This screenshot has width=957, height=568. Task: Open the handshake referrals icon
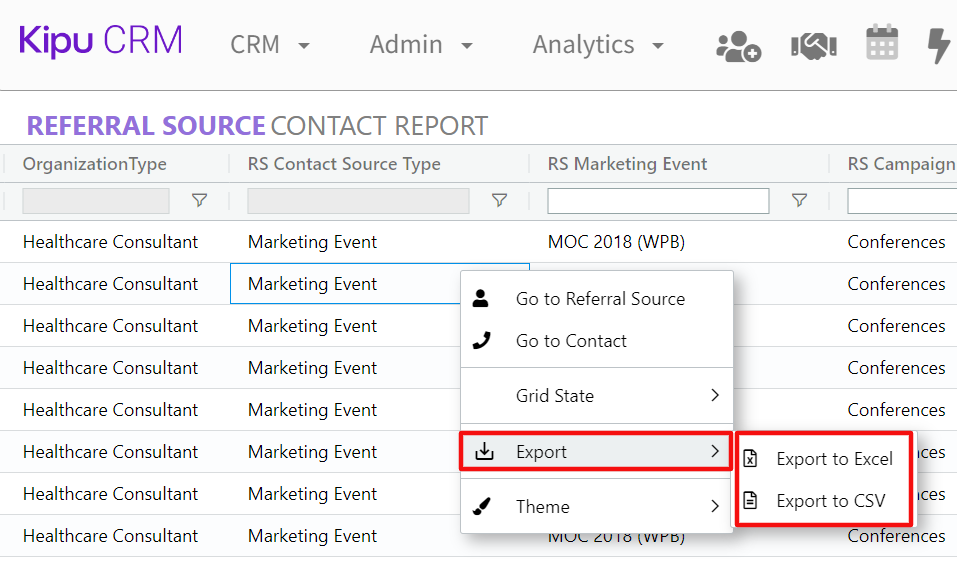[812, 45]
